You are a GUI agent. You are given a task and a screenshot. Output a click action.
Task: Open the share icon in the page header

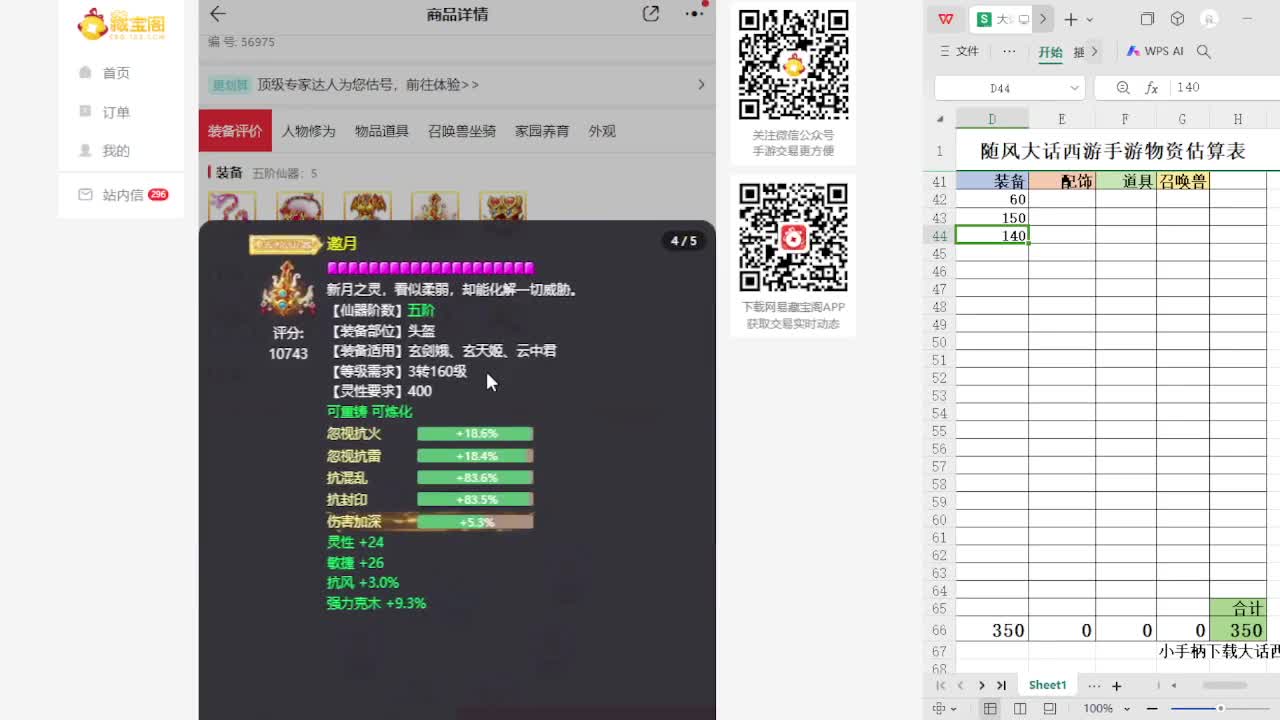pyautogui.click(x=651, y=14)
